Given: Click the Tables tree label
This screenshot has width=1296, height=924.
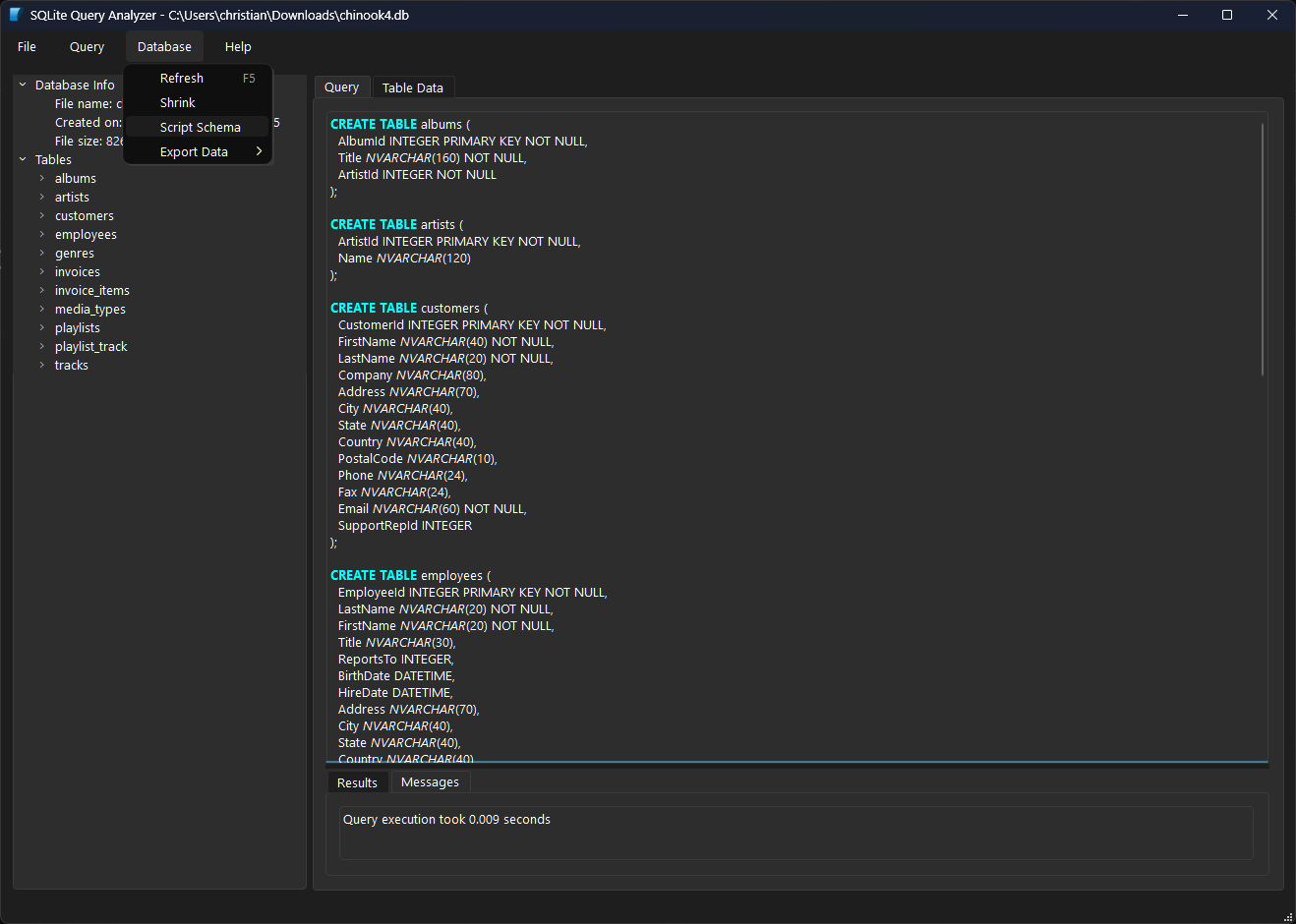Looking at the screenshot, I should (53, 159).
